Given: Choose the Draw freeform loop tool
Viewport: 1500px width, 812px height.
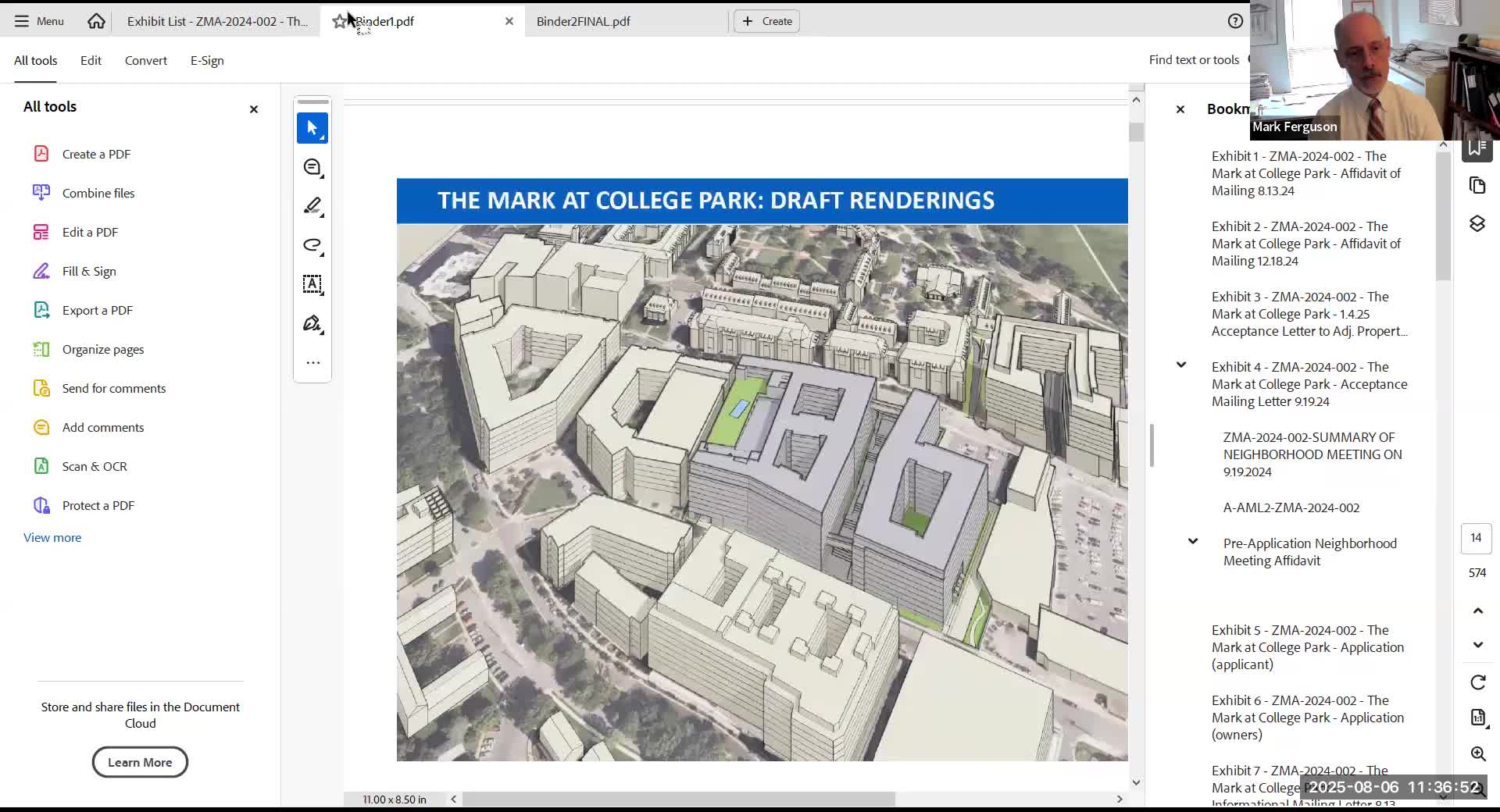Looking at the screenshot, I should point(312,245).
